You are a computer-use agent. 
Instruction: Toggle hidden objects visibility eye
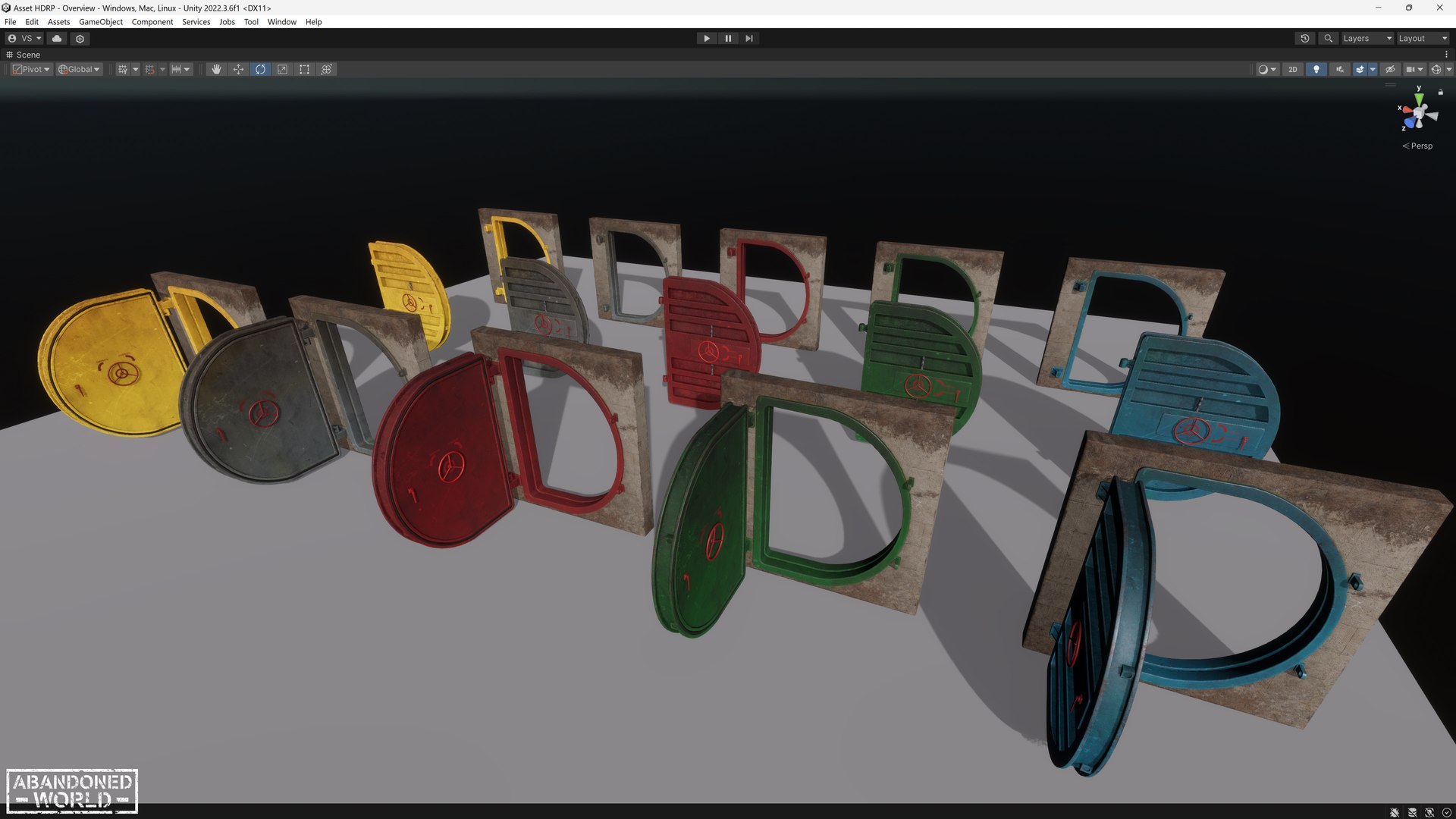coord(1390,69)
